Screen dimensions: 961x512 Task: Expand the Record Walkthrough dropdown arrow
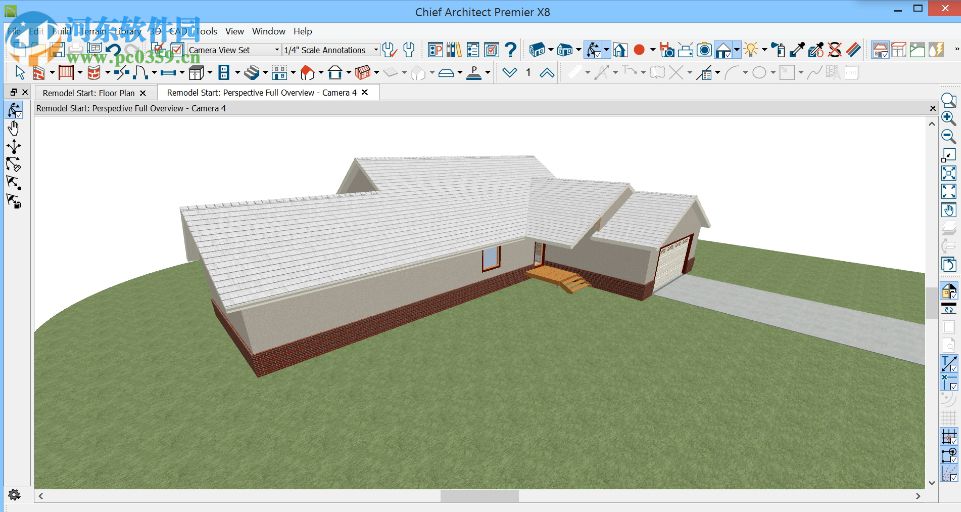pos(652,50)
